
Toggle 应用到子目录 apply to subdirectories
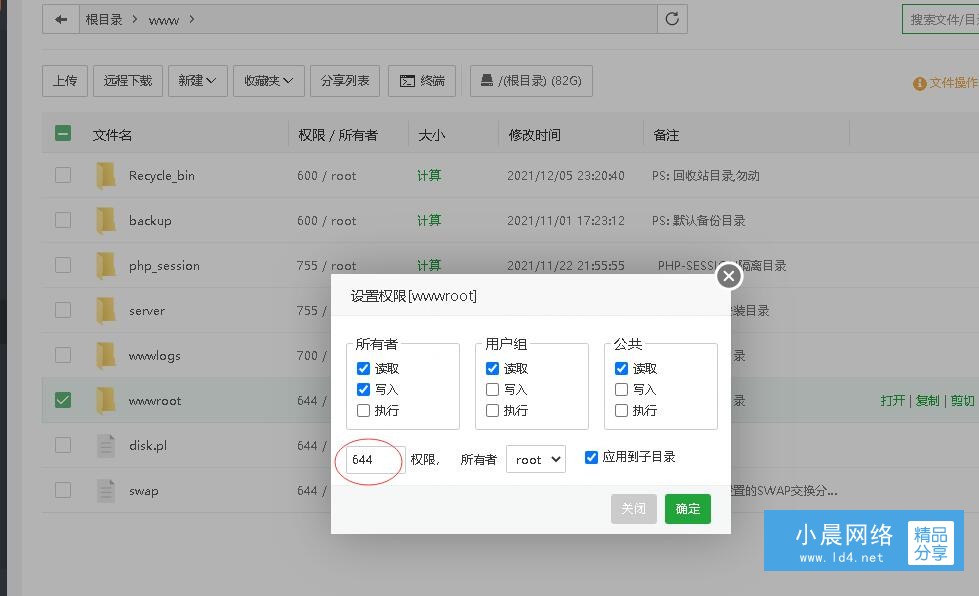point(591,457)
